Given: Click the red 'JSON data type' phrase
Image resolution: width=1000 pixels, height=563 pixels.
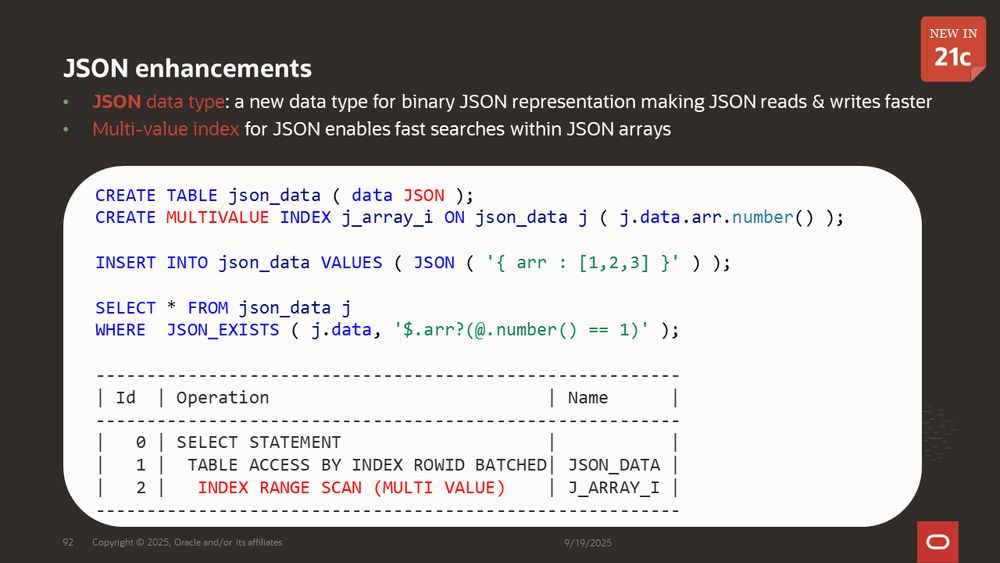Looking at the screenshot, I should pyautogui.click(x=158, y=101).
